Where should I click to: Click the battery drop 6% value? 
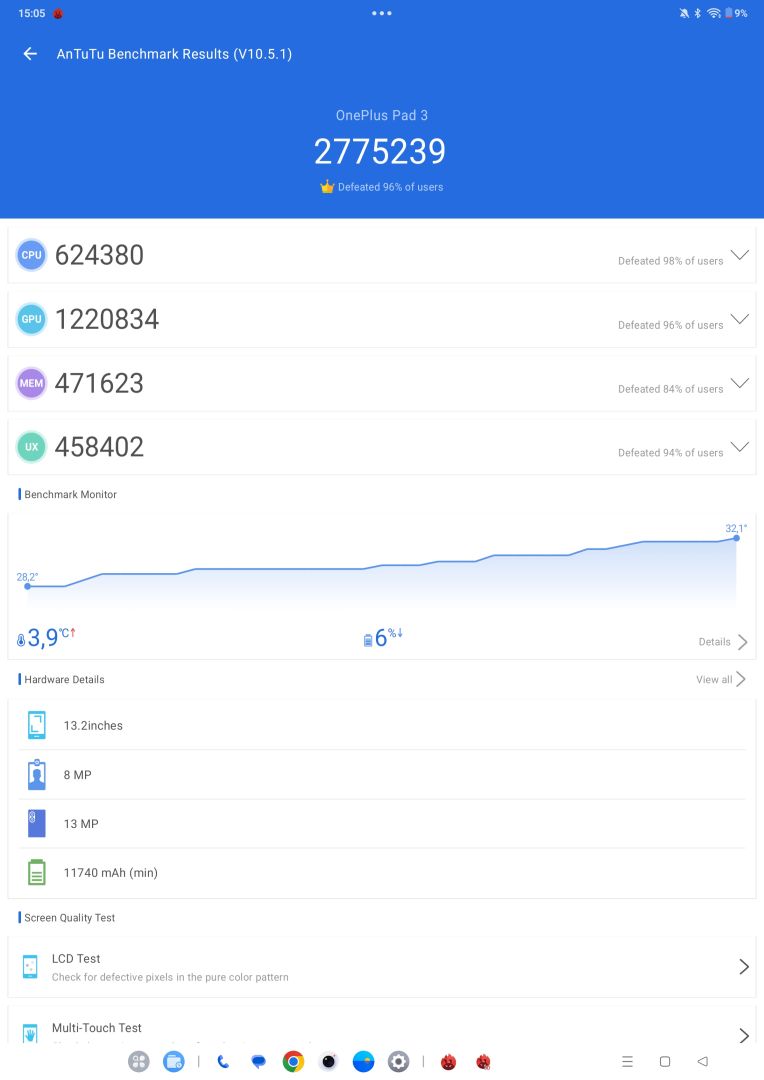pos(389,637)
